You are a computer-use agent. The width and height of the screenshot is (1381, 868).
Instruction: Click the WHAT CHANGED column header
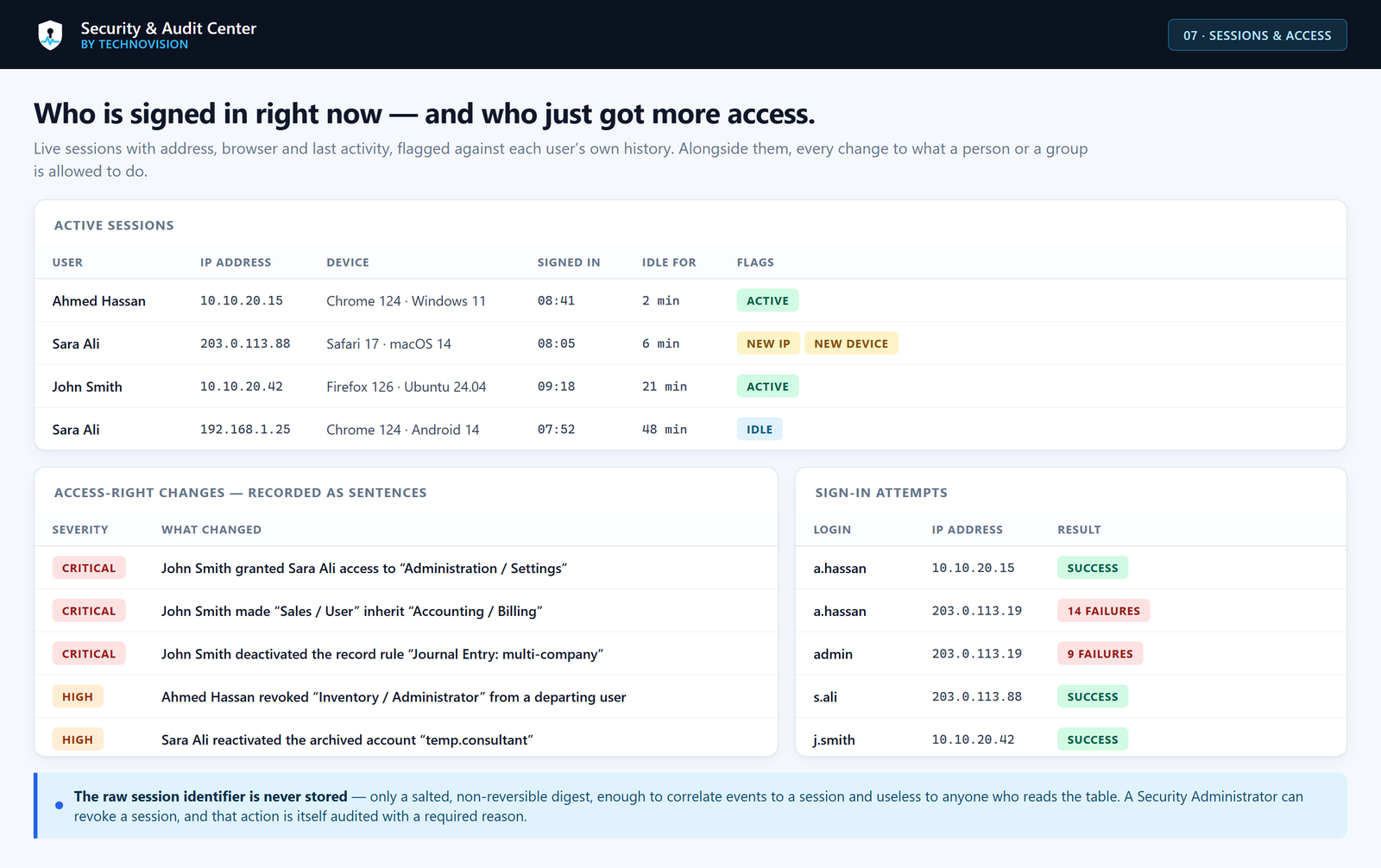211,530
